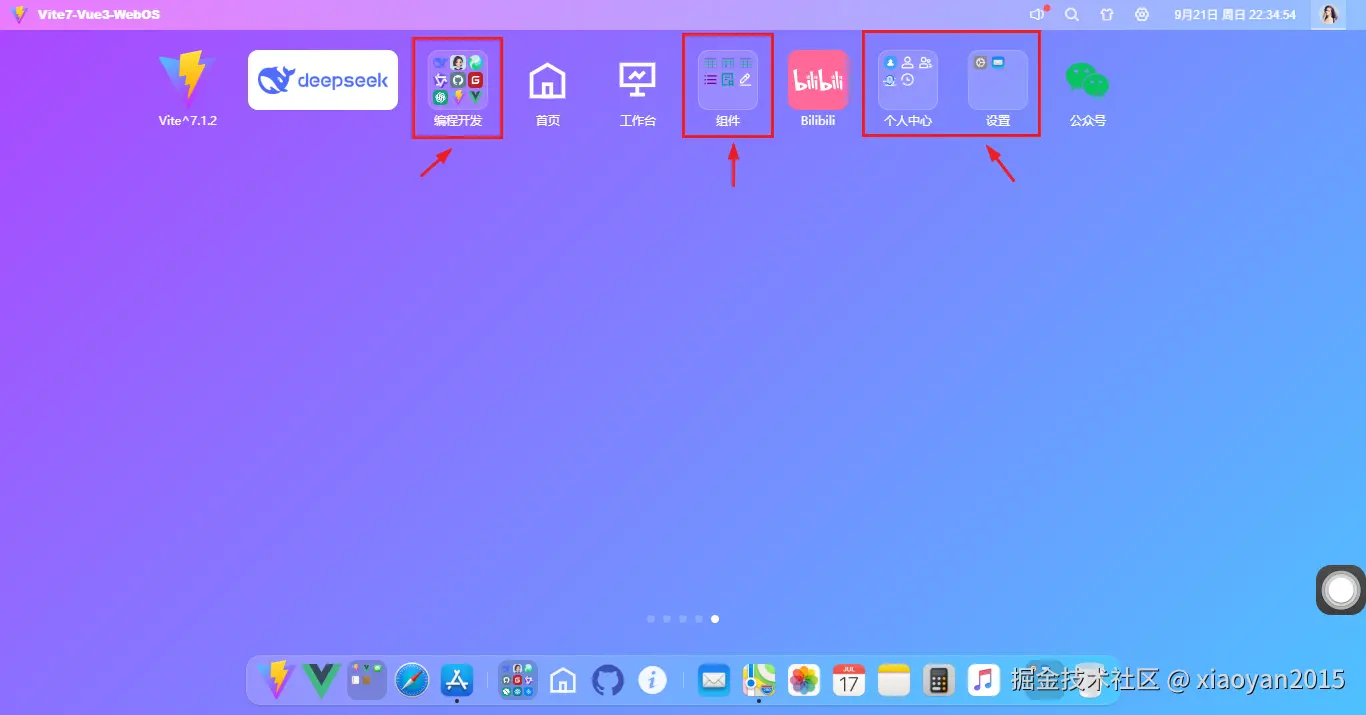Open the Vite^7.1.2 desktop shortcut
The width and height of the screenshot is (1366, 715).
tap(188, 80)
